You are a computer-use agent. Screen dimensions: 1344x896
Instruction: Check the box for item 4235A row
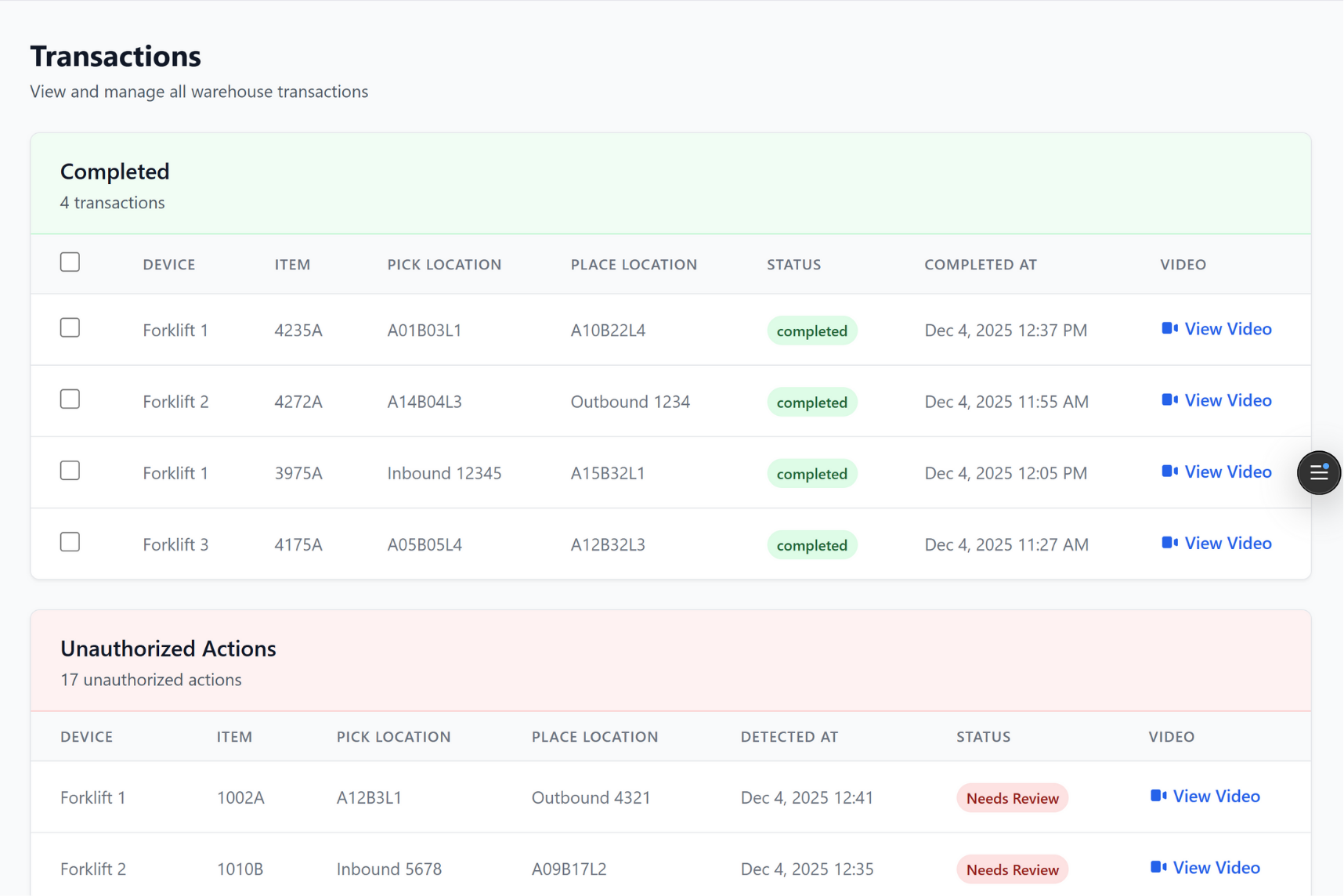point(70,328)
